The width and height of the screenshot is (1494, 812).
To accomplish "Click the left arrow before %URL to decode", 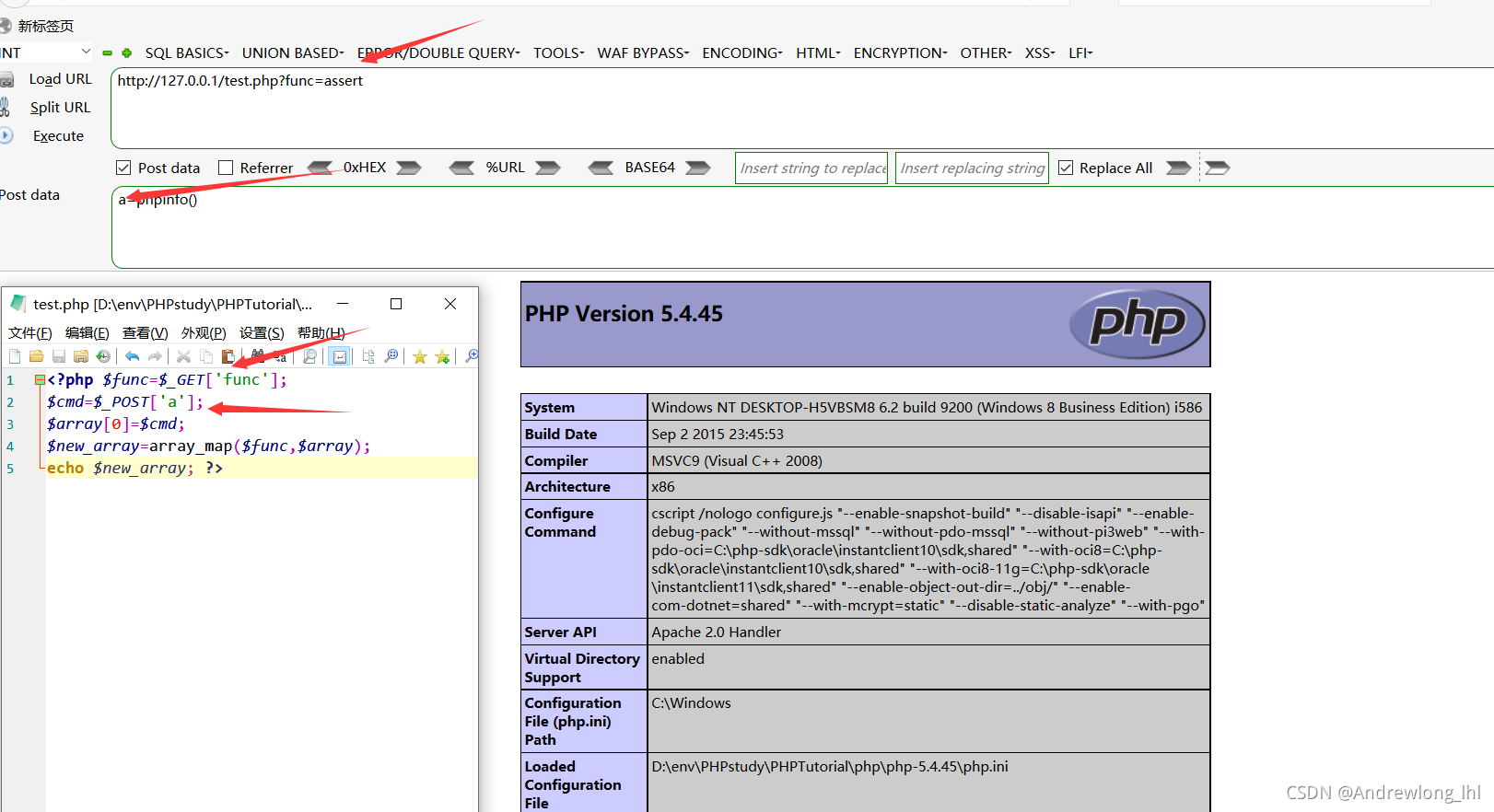I will (461, 168).
